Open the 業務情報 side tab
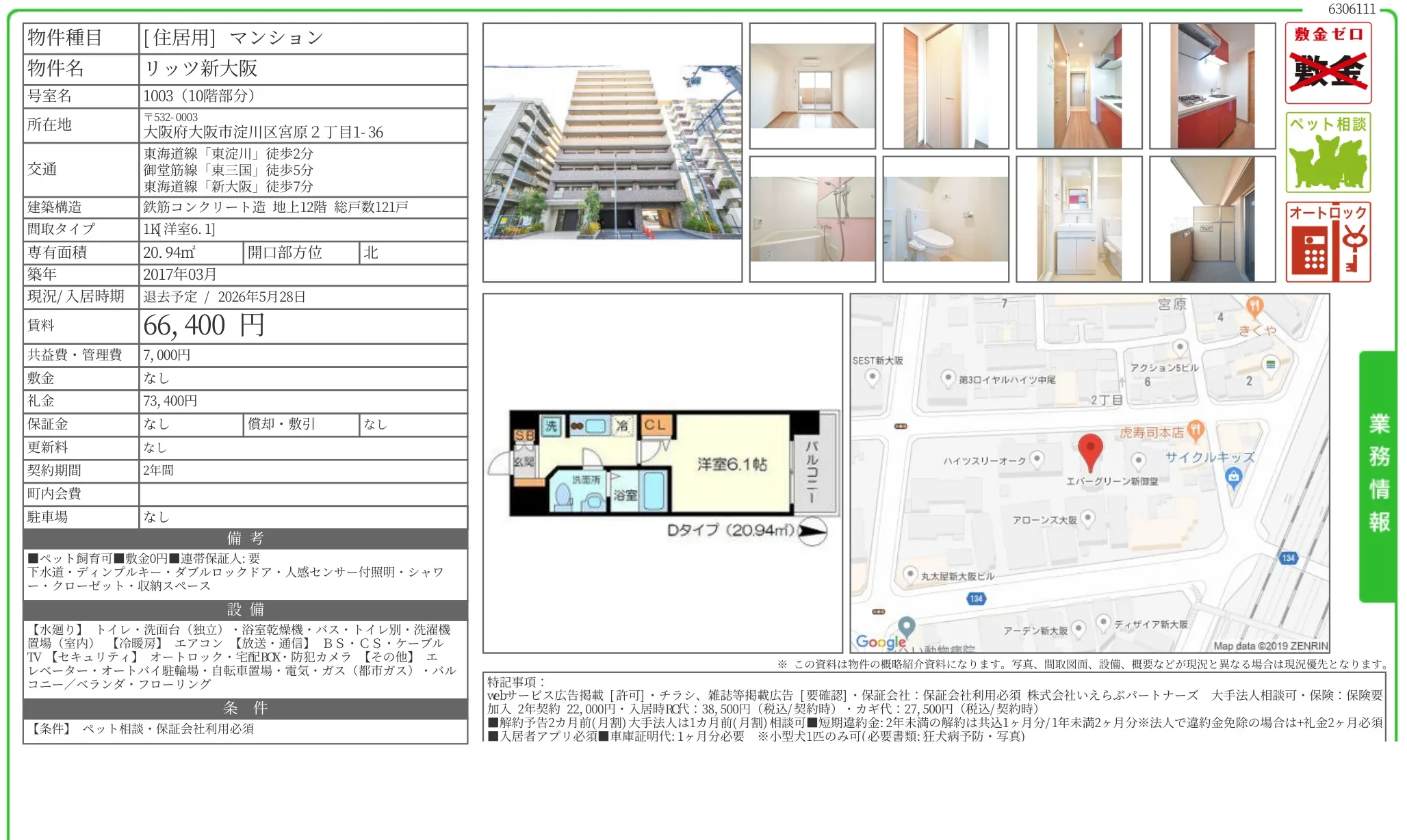The width and height of the screenshot is (1407, 840). (1378, 476)
